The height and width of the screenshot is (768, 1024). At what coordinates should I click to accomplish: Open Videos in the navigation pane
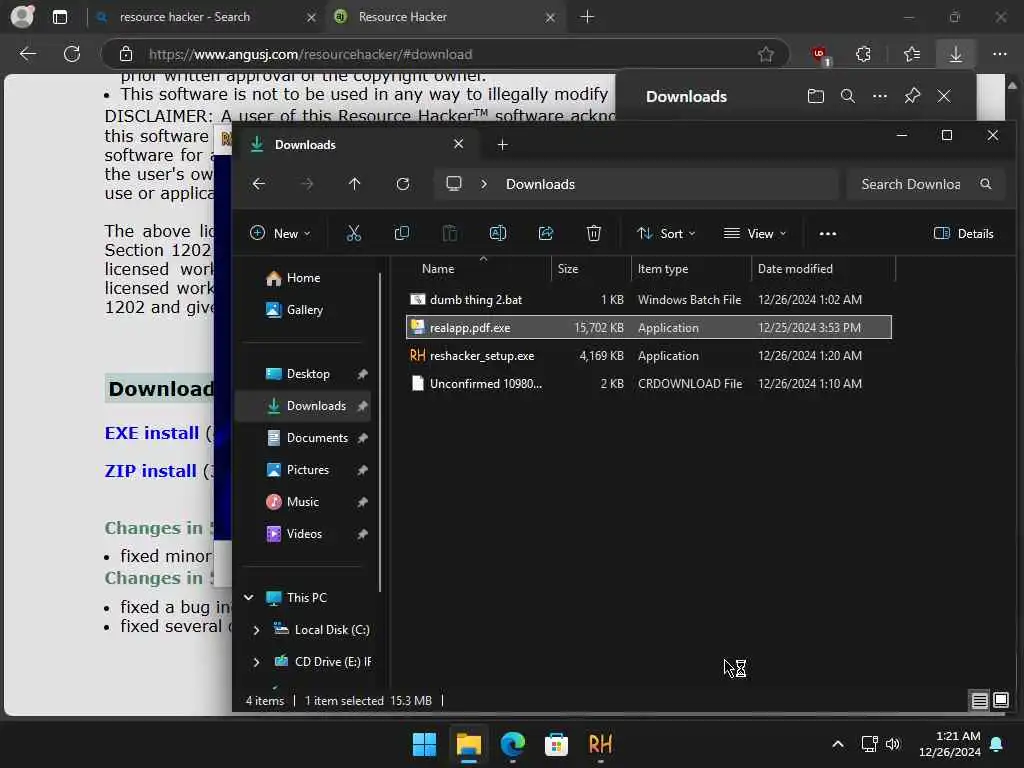(304, 534)
